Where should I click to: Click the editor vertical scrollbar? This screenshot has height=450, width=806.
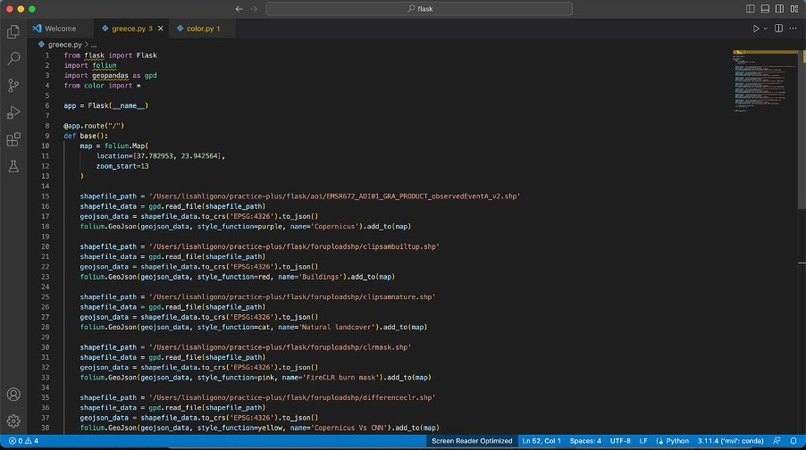point(802,129)
